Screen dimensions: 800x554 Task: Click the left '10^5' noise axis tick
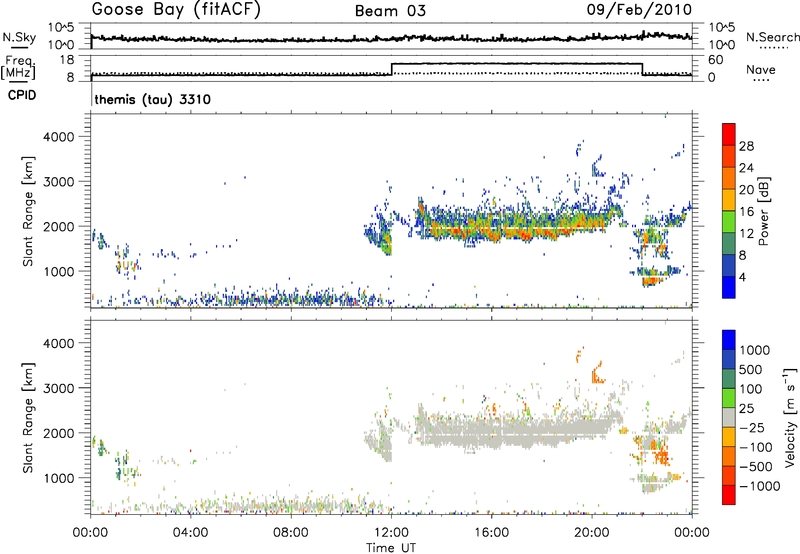(x=61, y=28)
